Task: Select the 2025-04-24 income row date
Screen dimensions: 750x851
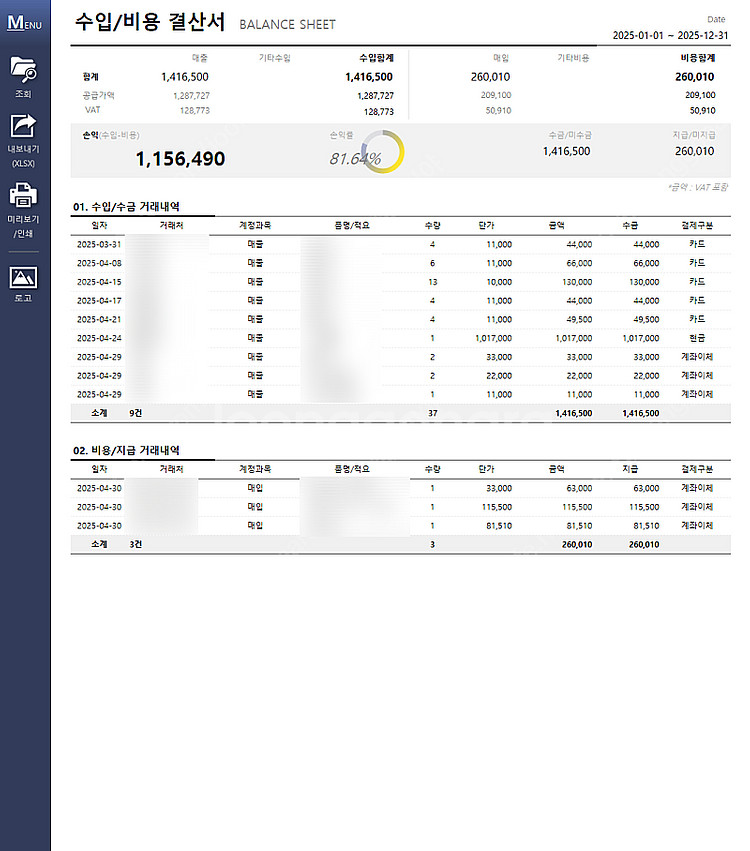Action: pos(99,338)
